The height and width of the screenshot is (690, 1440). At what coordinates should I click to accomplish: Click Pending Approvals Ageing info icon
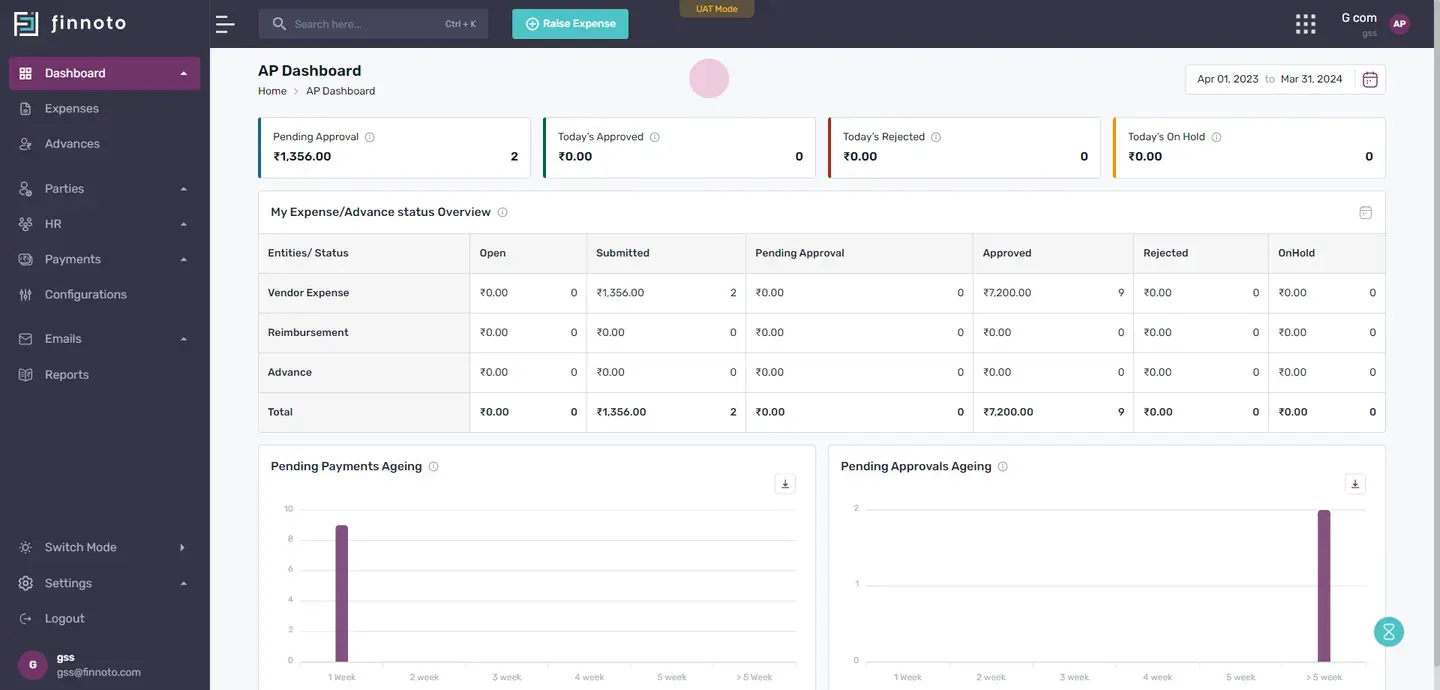[x=1003, y=467]
